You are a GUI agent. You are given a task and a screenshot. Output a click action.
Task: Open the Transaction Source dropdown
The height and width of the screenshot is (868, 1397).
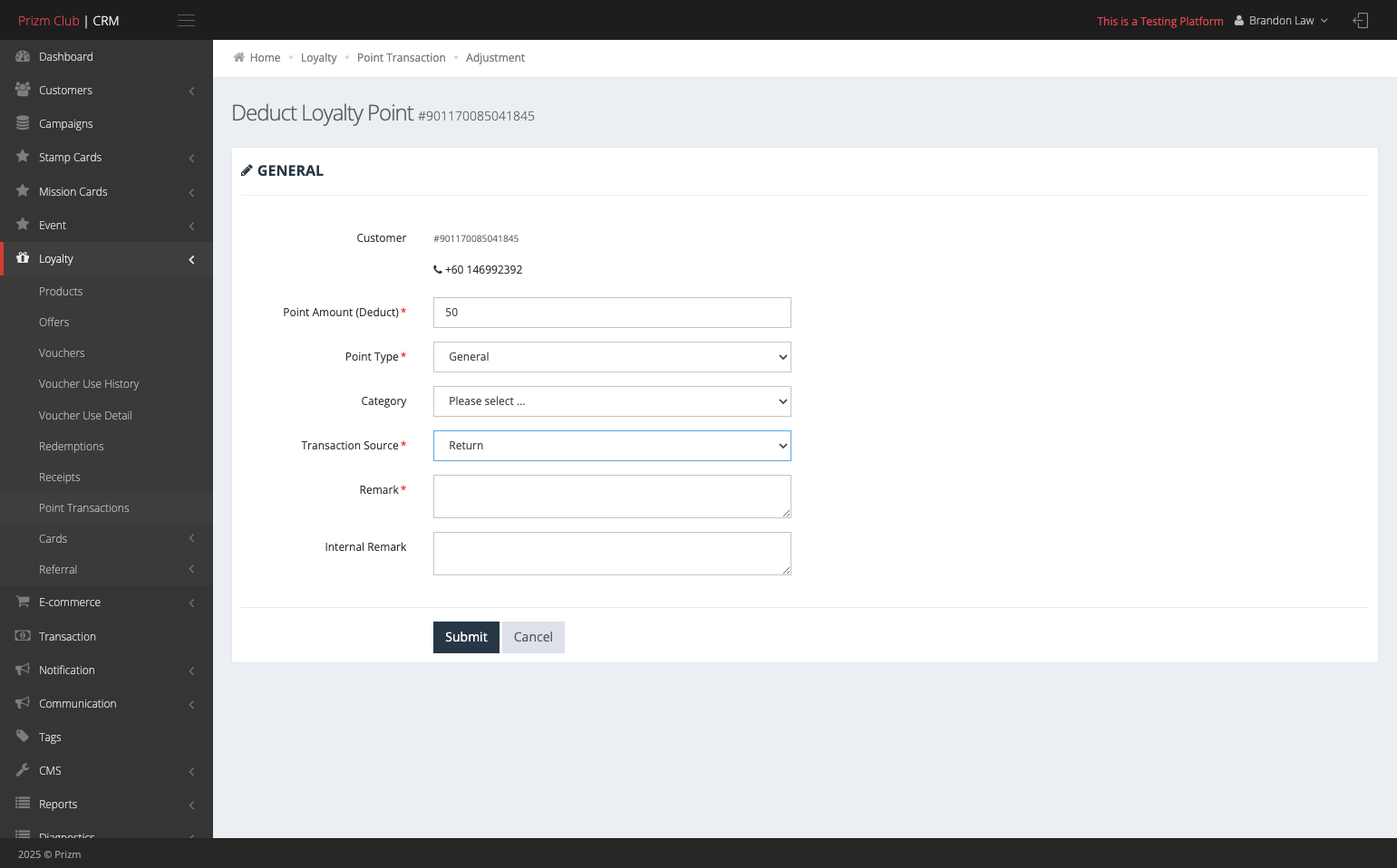[612, 446]
